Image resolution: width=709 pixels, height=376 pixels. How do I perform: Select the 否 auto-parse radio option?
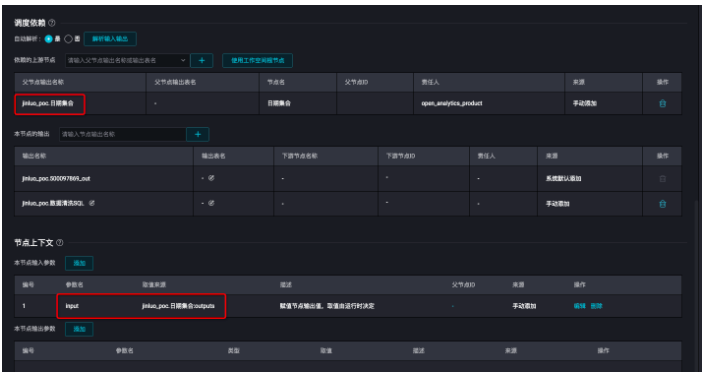click(x=68, y=39)
